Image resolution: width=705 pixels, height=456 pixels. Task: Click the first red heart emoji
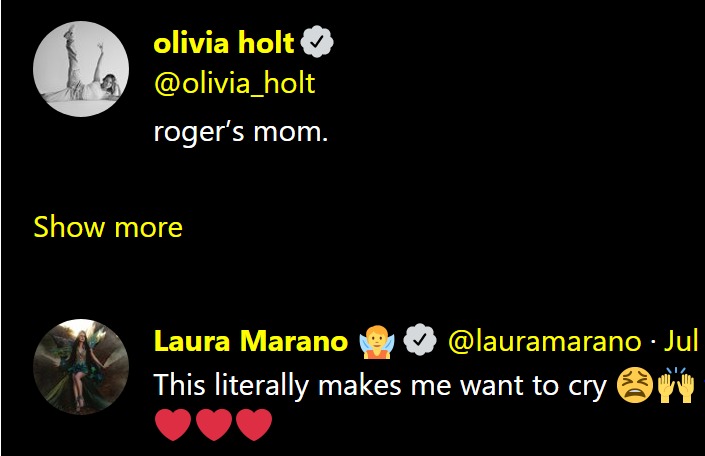pos(174,427)
